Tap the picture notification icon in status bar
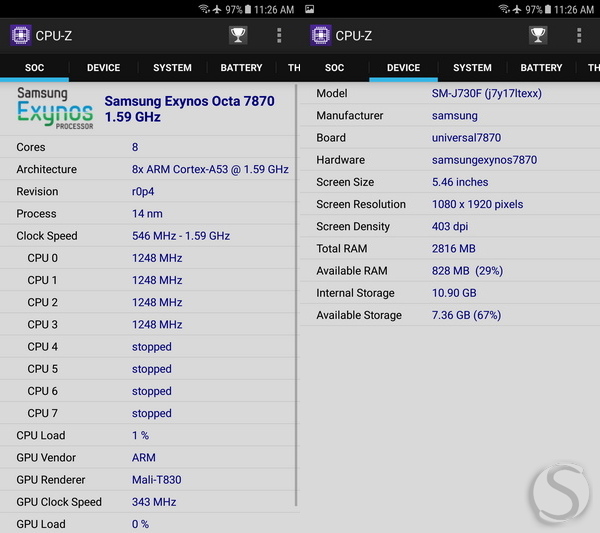 (309, 9)
